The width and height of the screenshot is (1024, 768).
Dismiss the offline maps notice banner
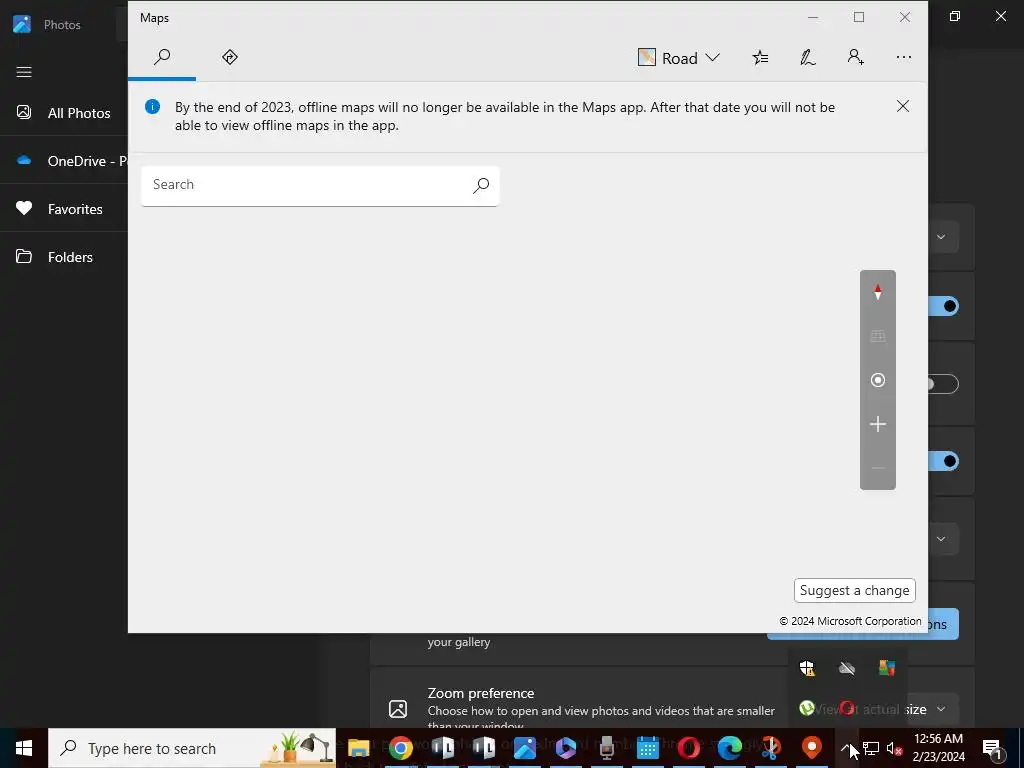(903, 106)
